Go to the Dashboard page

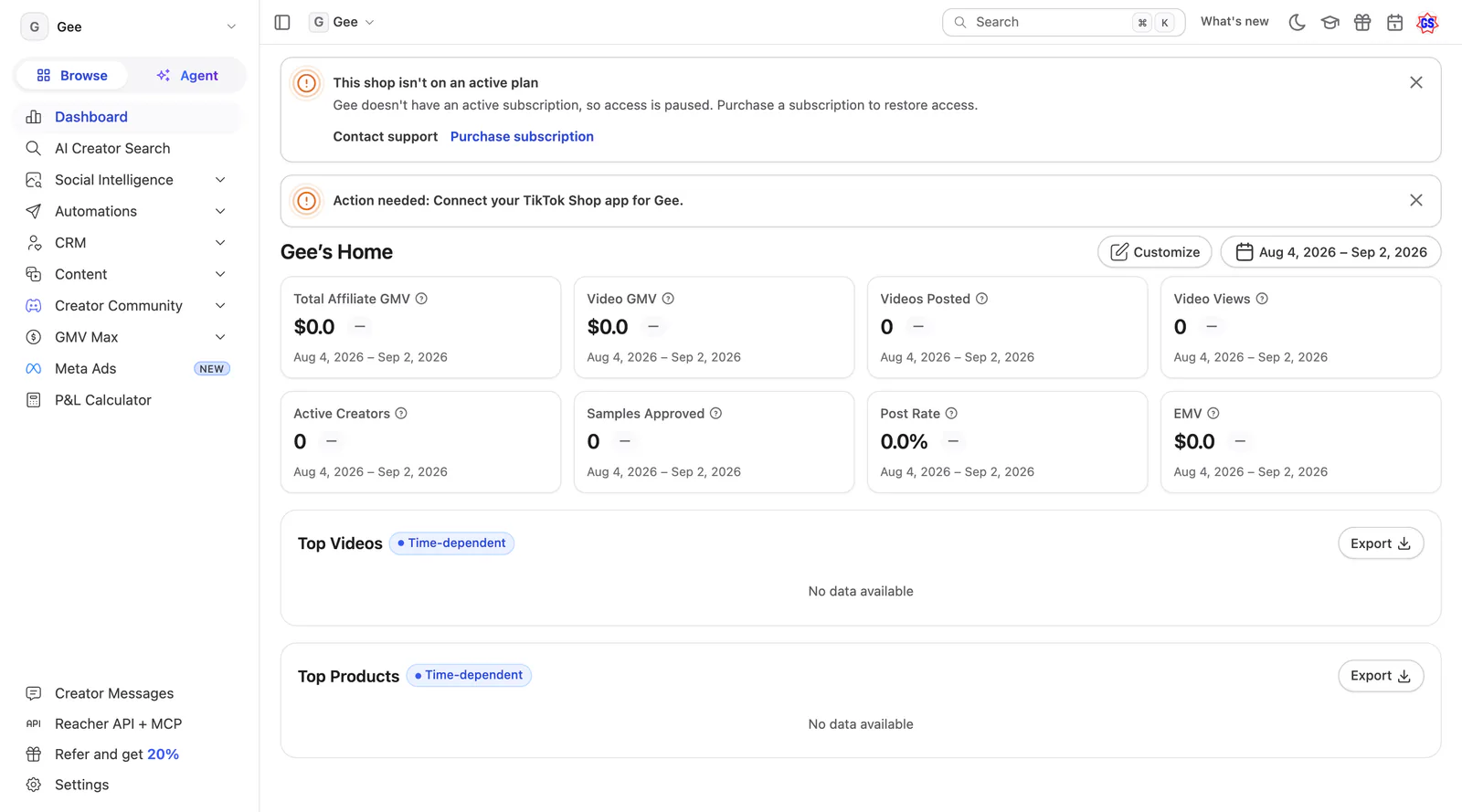coord(128,117)
